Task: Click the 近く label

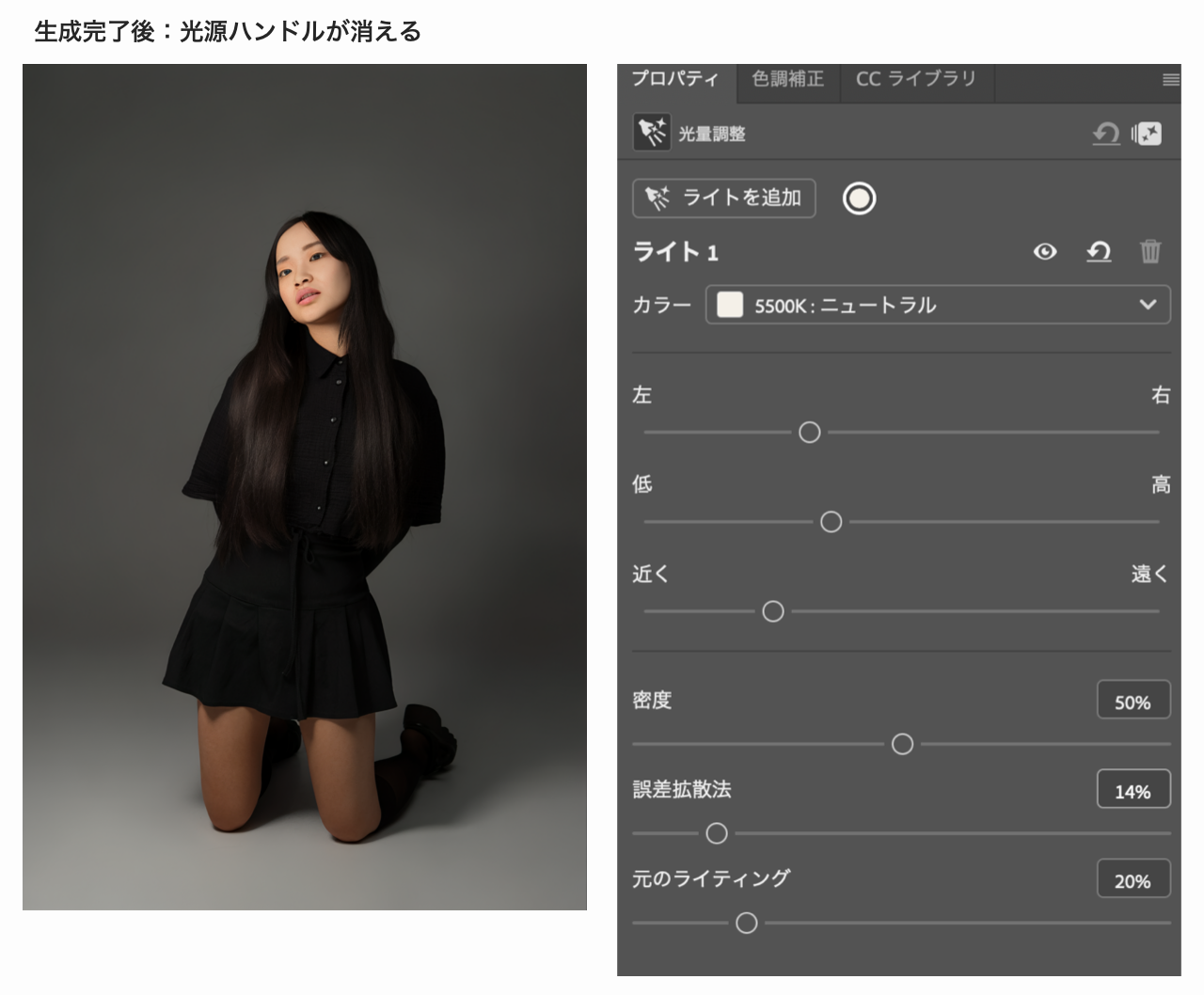Action: (x=651, y=574)
